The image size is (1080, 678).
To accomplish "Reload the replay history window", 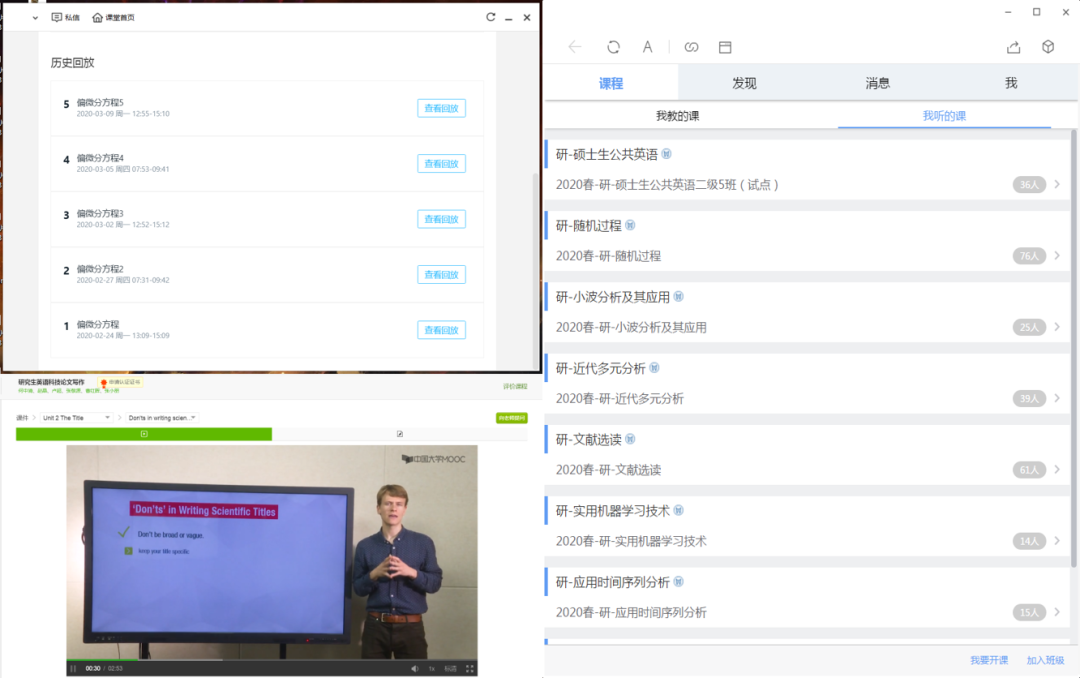I will tap(490, 17).
